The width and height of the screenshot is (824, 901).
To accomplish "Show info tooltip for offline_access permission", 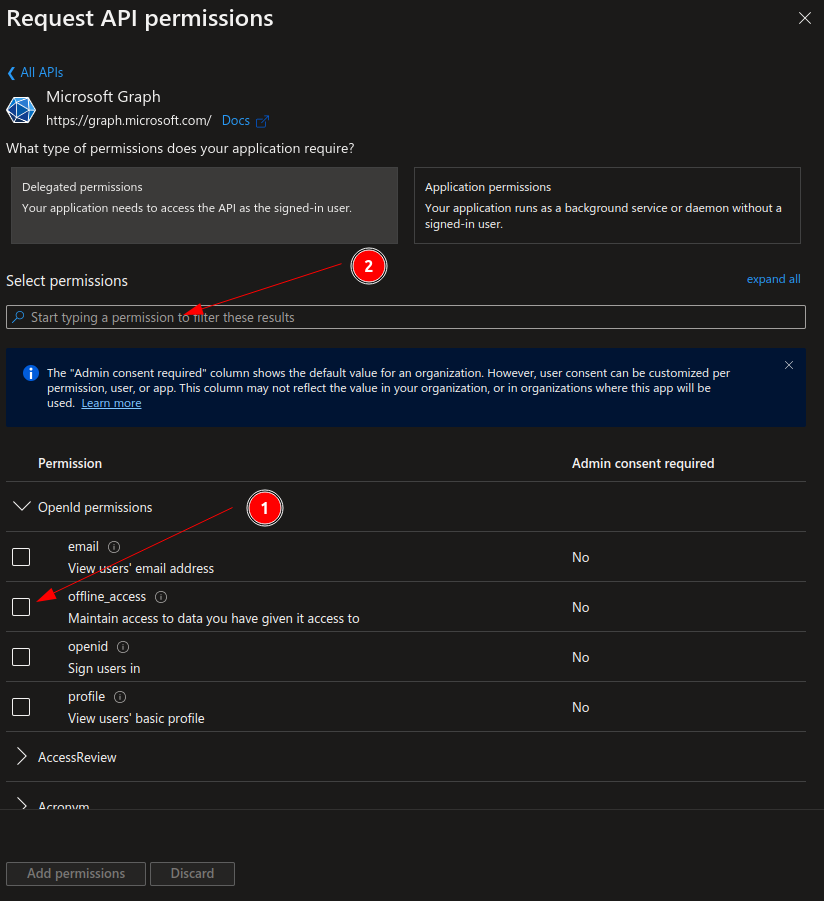I will pos(161,597).
